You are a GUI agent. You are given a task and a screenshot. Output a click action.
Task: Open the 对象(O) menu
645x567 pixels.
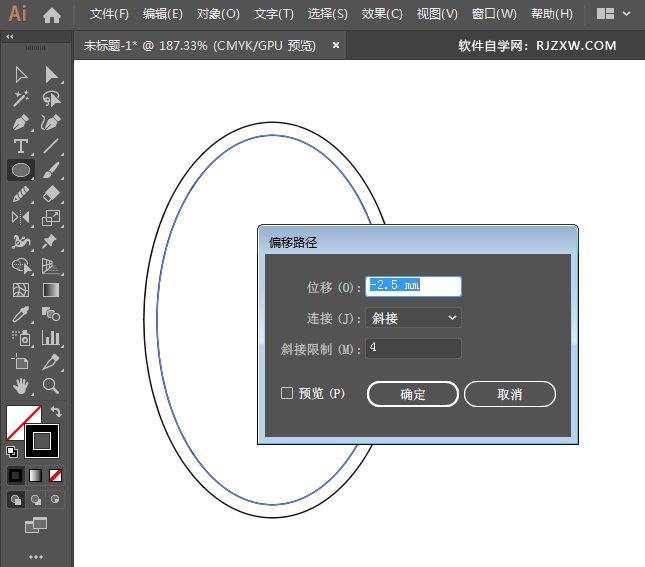(218, 14)
